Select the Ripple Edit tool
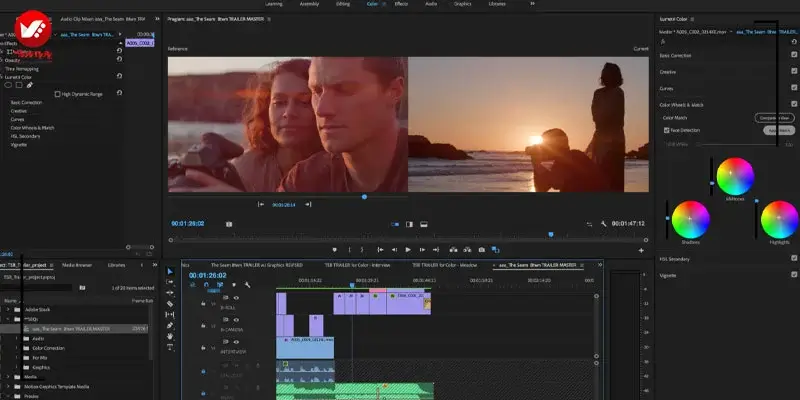The image size is (800, 400). [x=170, y=293]
